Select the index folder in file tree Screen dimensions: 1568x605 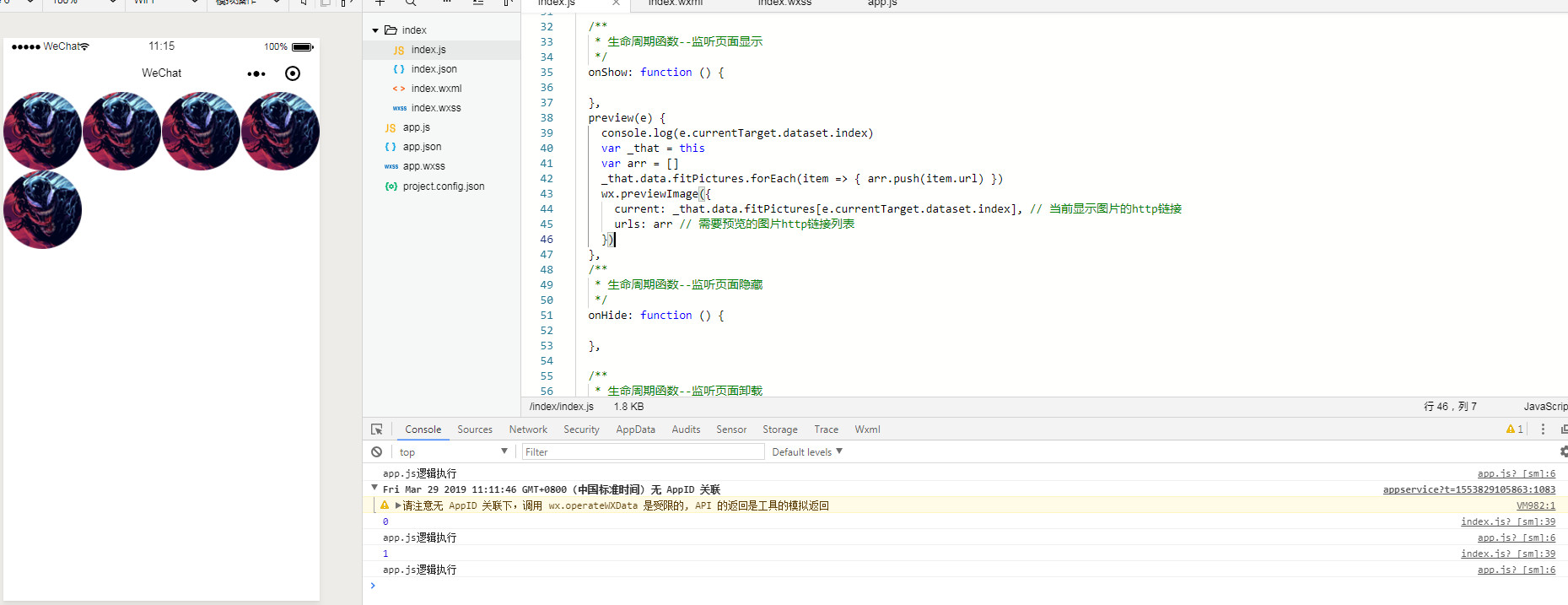point(413,30)
